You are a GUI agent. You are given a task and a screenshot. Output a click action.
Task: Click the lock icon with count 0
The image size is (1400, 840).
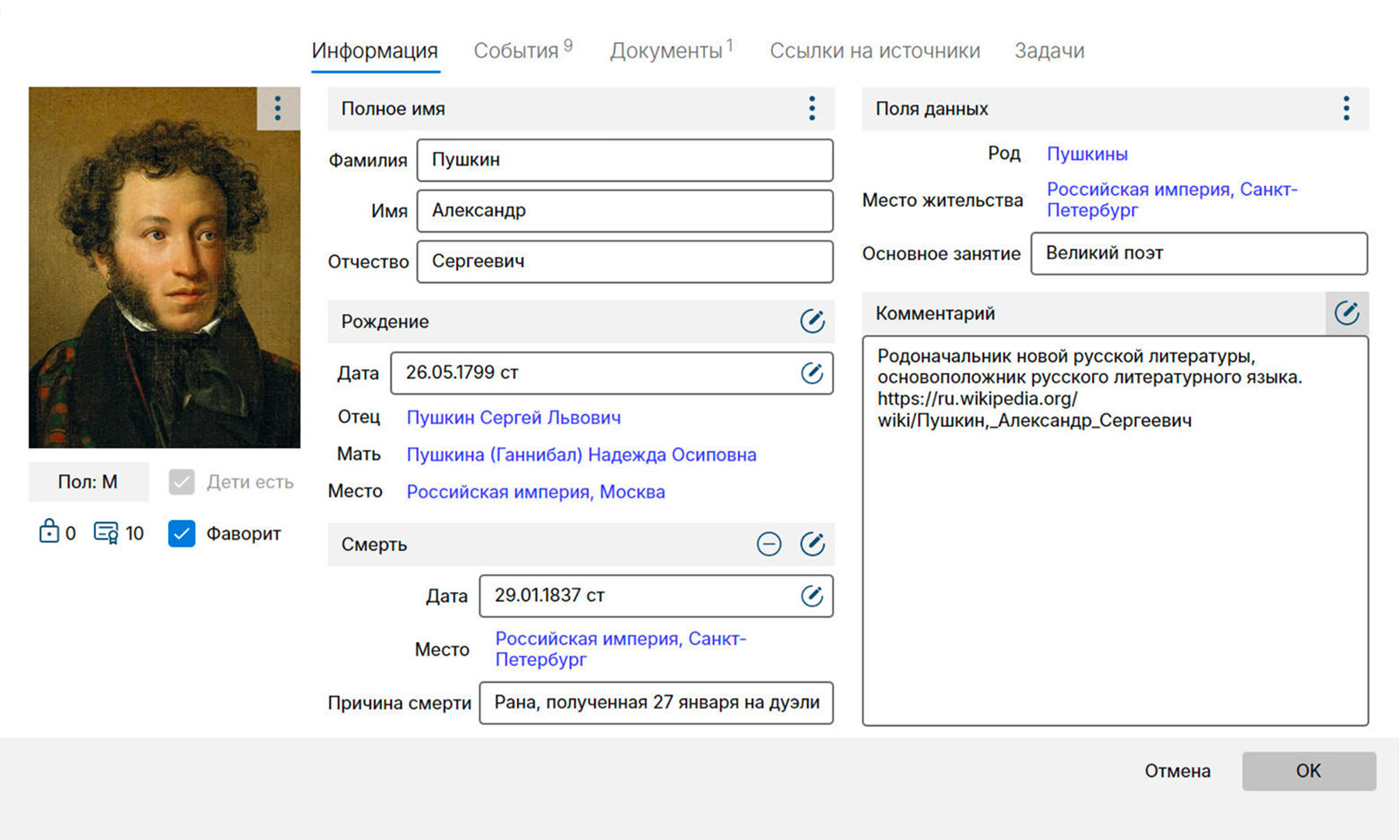click(48, 532)
